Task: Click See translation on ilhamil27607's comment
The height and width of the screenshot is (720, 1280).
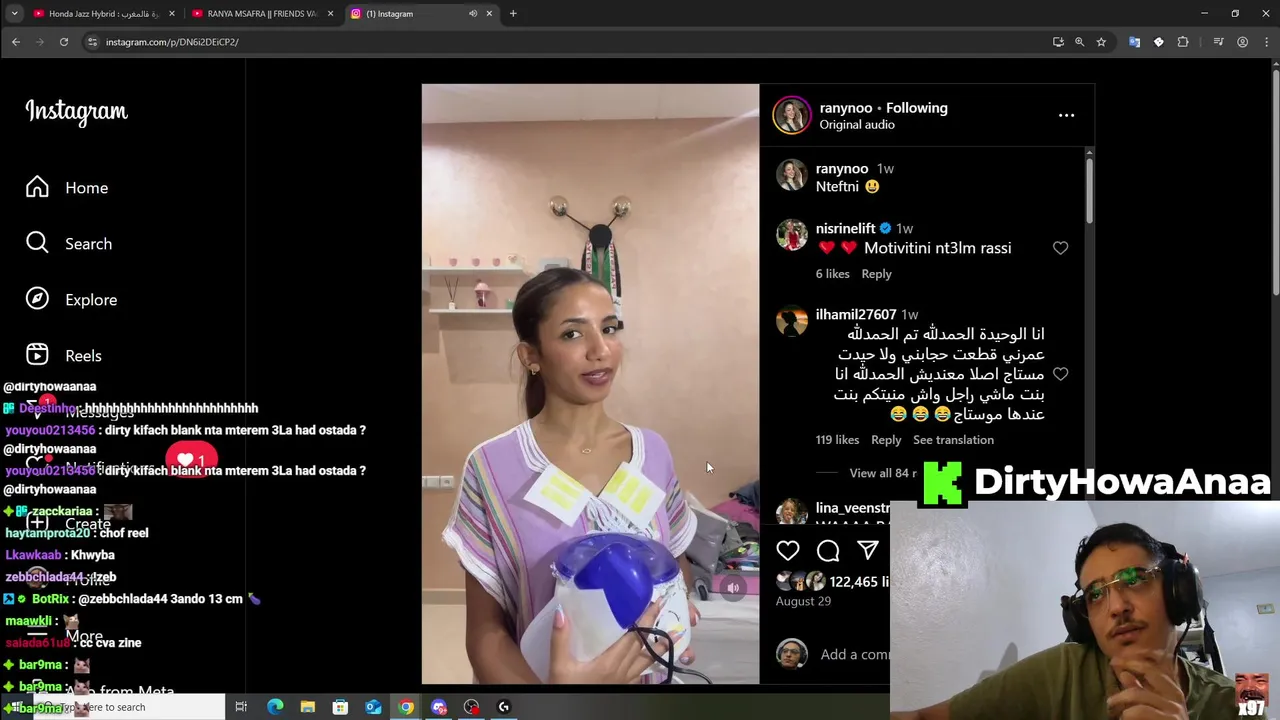Action: coord(953,440)
